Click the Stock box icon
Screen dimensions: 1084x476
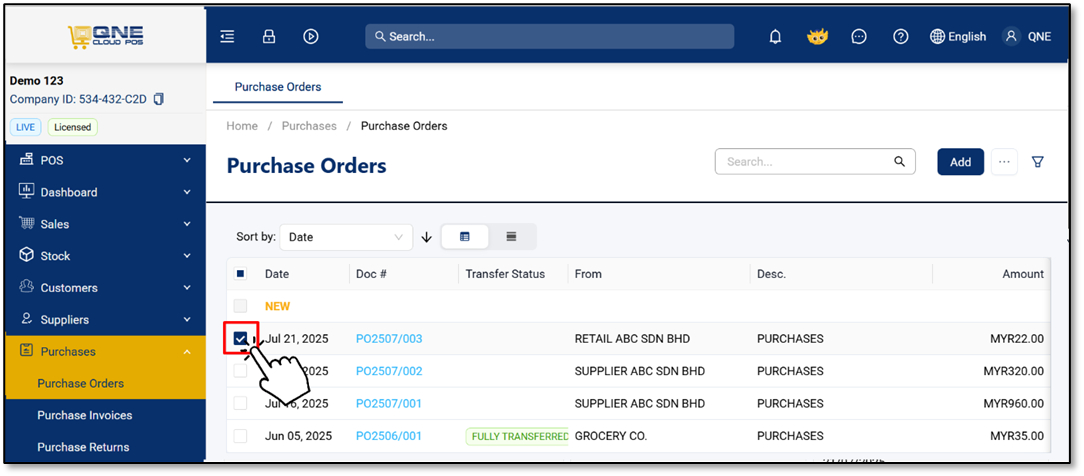(26, 255)
